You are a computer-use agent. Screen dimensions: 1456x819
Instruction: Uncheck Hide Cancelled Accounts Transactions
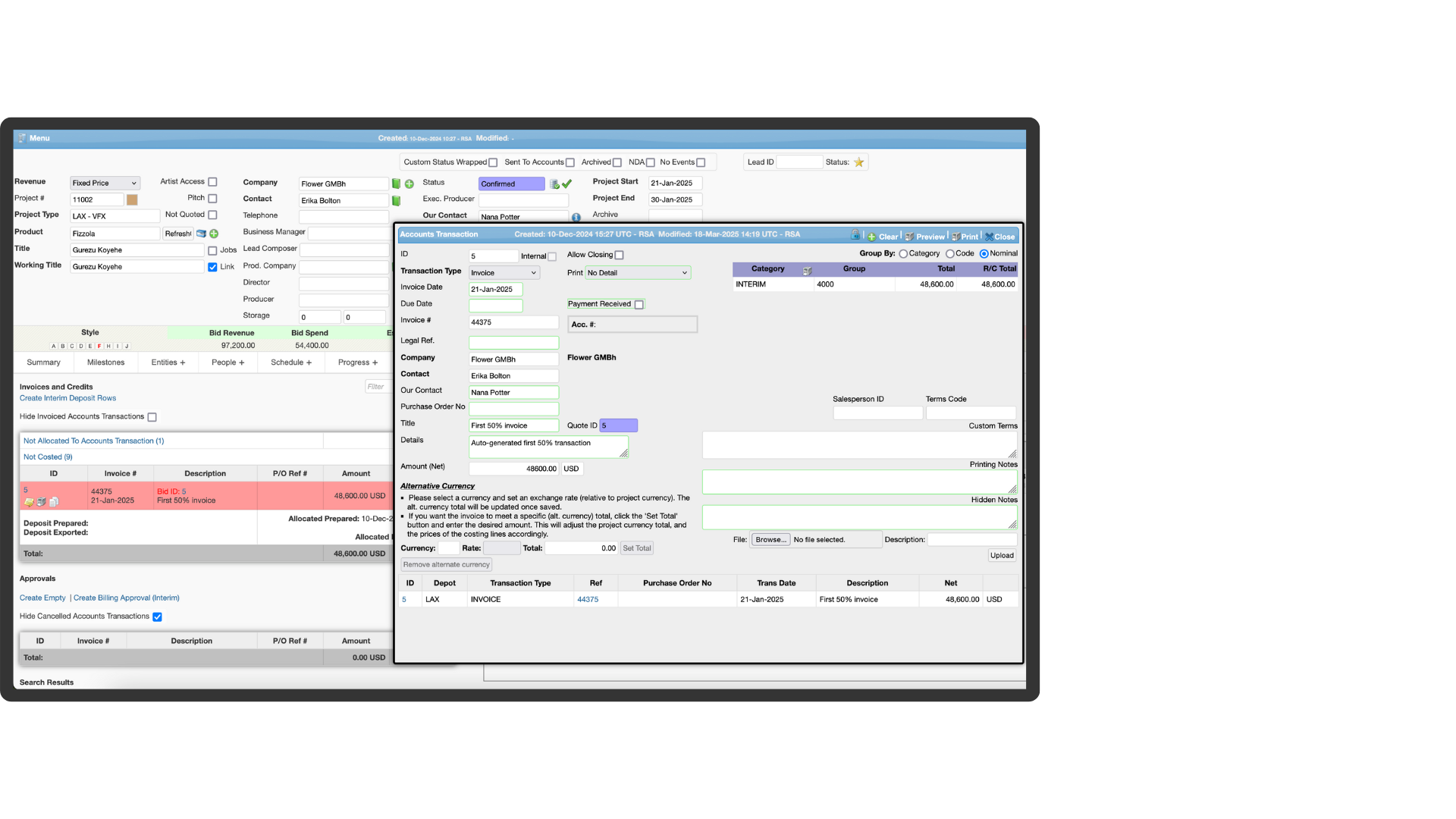tap(158, 617)
